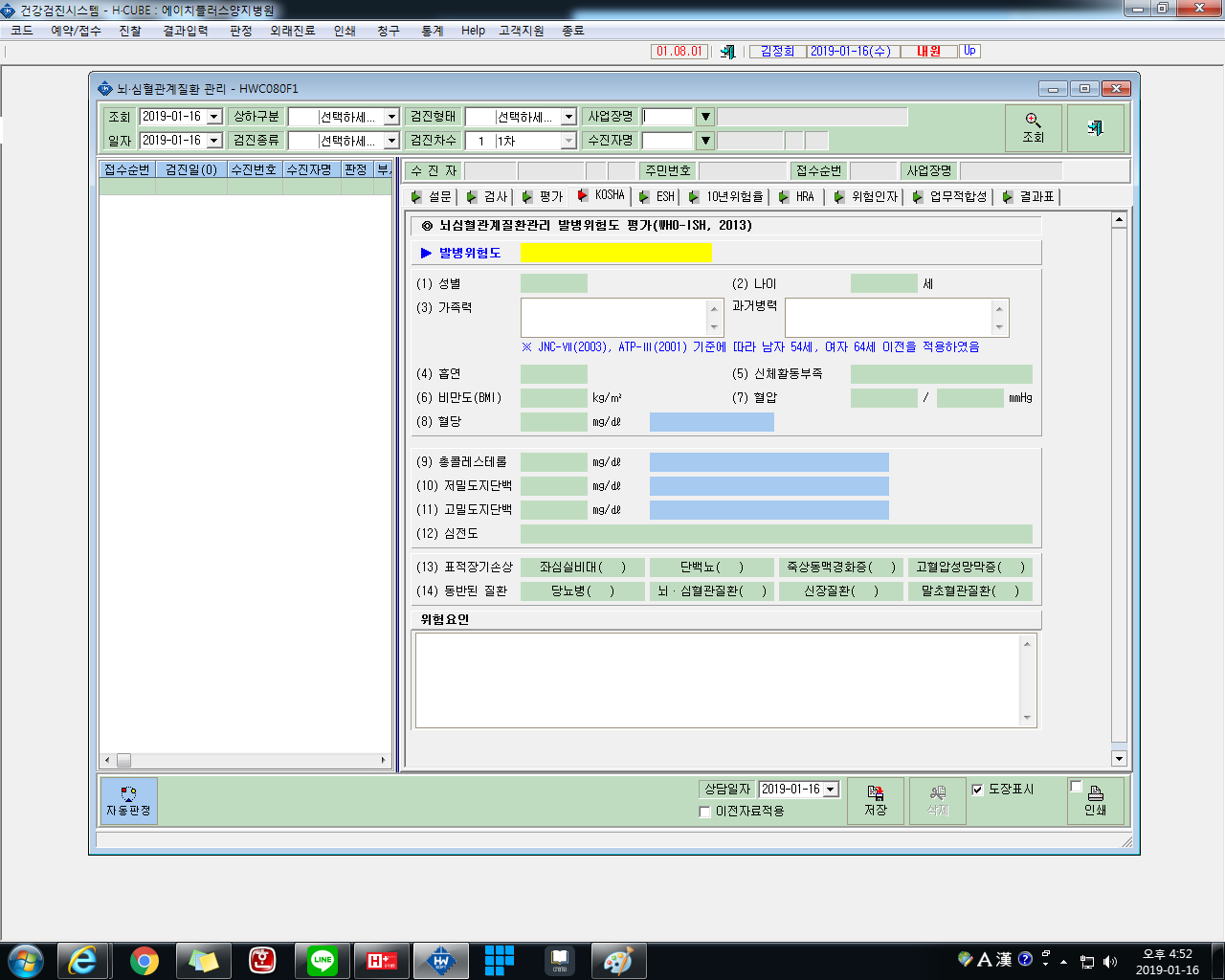This screenshot has height=980, width=1225.
Task: Click the 자동판정 auto-judgment icon button
Action: click(x=128, y=801)
